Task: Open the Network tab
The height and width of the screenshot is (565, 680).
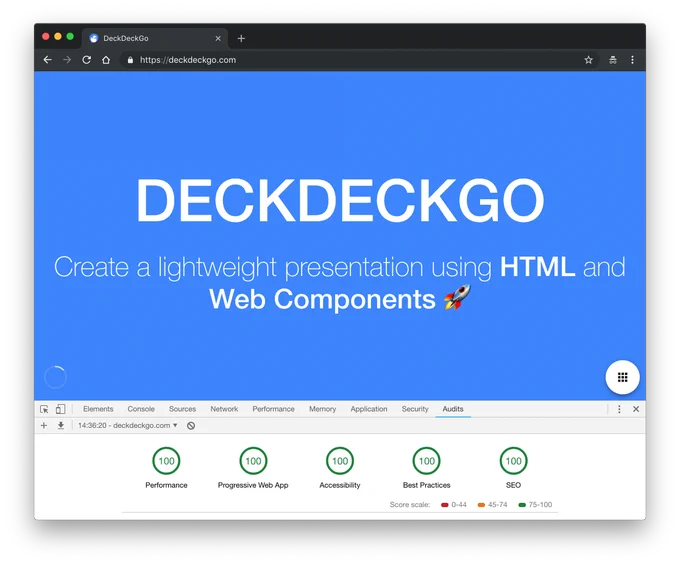Action: point(224,409)
